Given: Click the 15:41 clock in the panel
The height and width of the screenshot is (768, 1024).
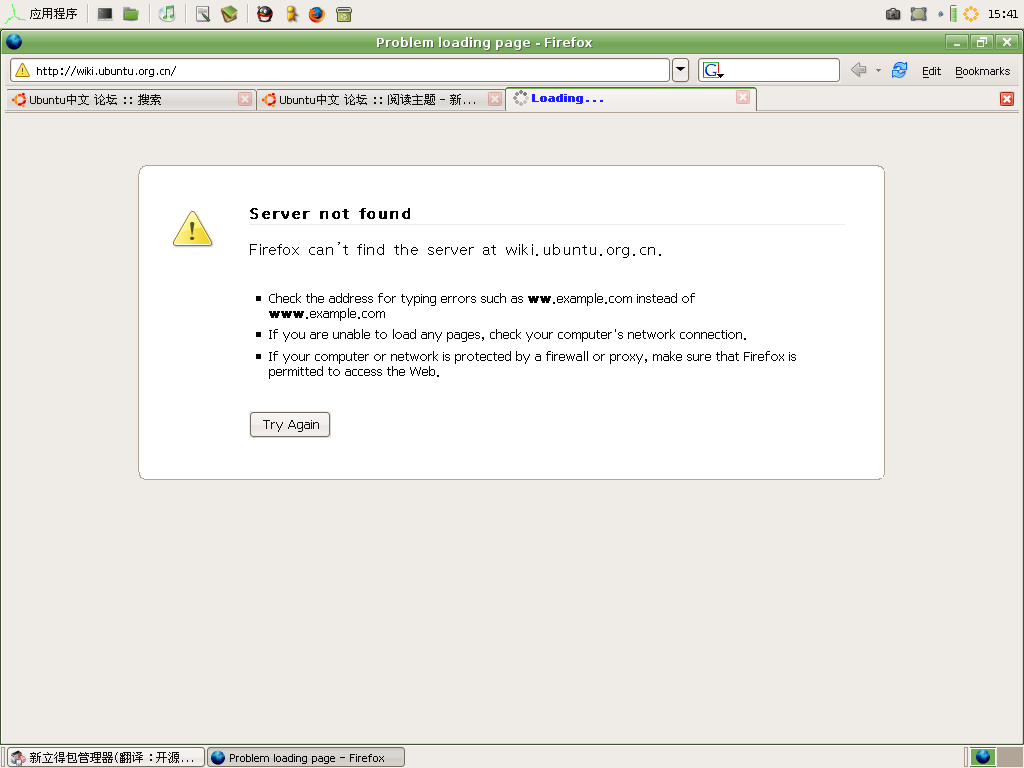Looking at the screenshot, I should point(1002,14).
